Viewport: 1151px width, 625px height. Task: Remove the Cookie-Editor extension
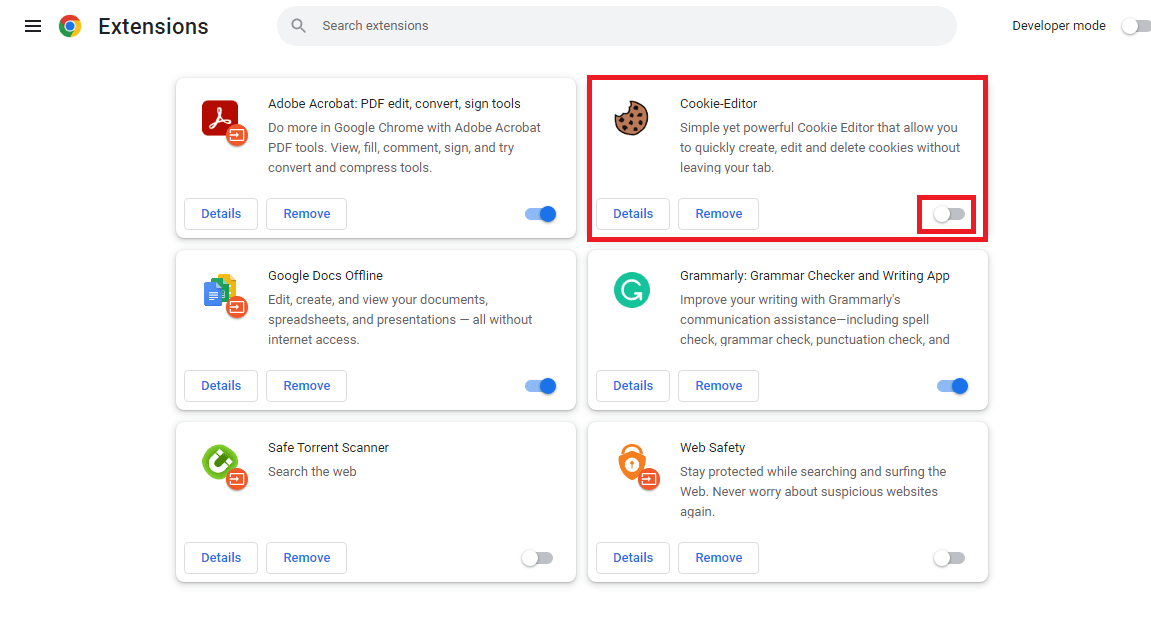point(718,214)
